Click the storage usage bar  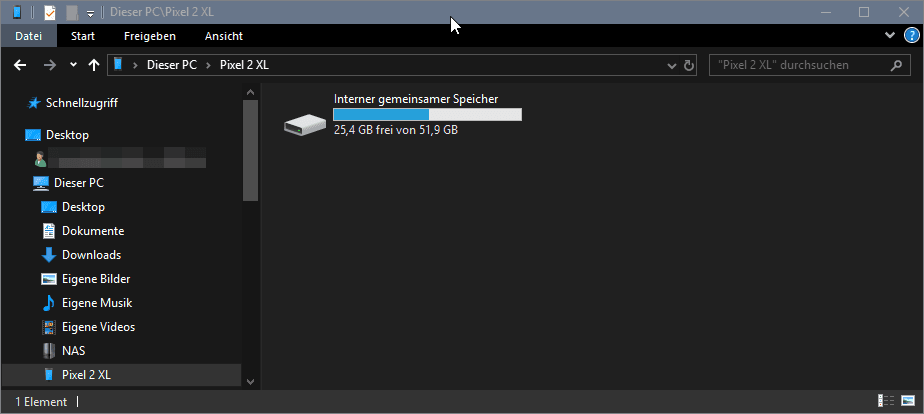click(427, 114)
